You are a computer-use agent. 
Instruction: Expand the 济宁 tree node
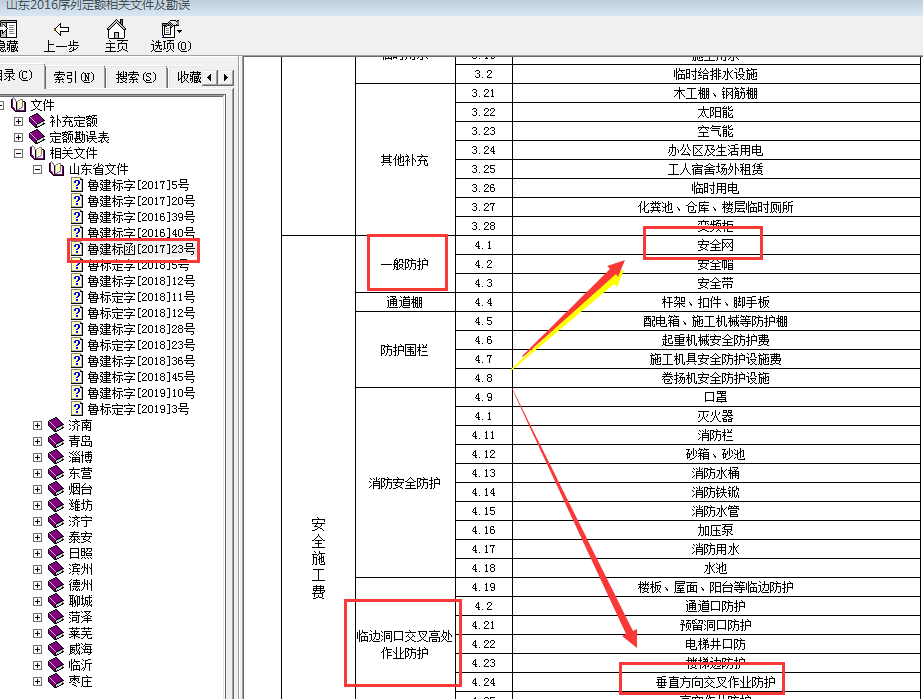coord(38,521)
